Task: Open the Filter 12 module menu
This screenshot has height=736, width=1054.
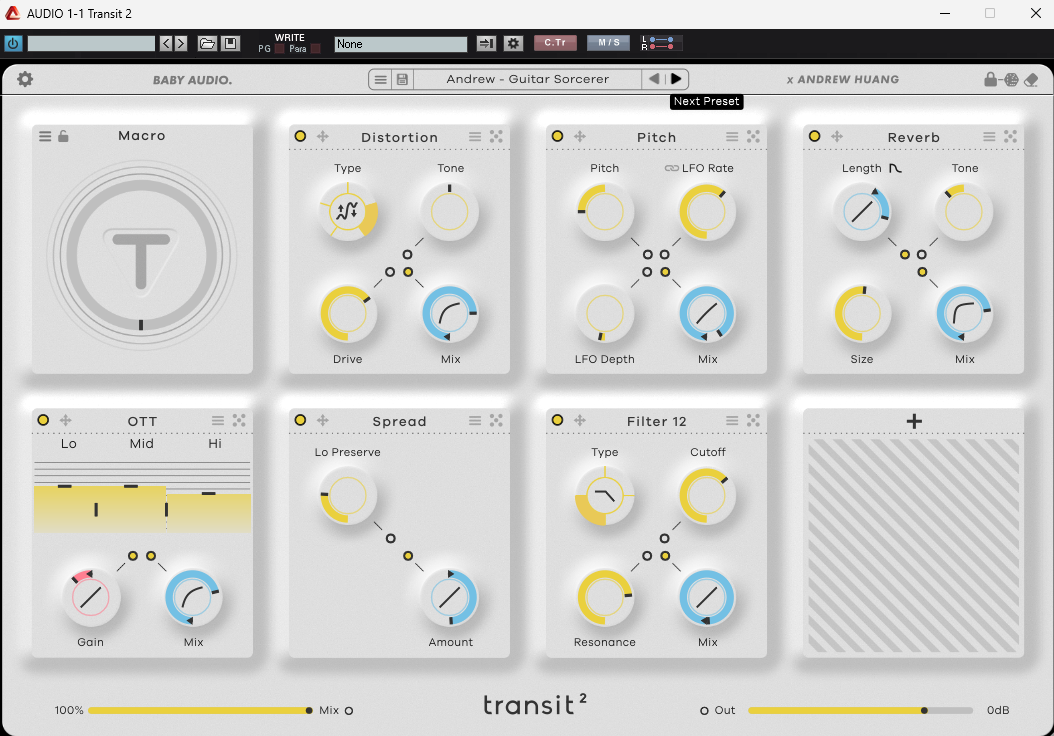Action: (732, 420)
